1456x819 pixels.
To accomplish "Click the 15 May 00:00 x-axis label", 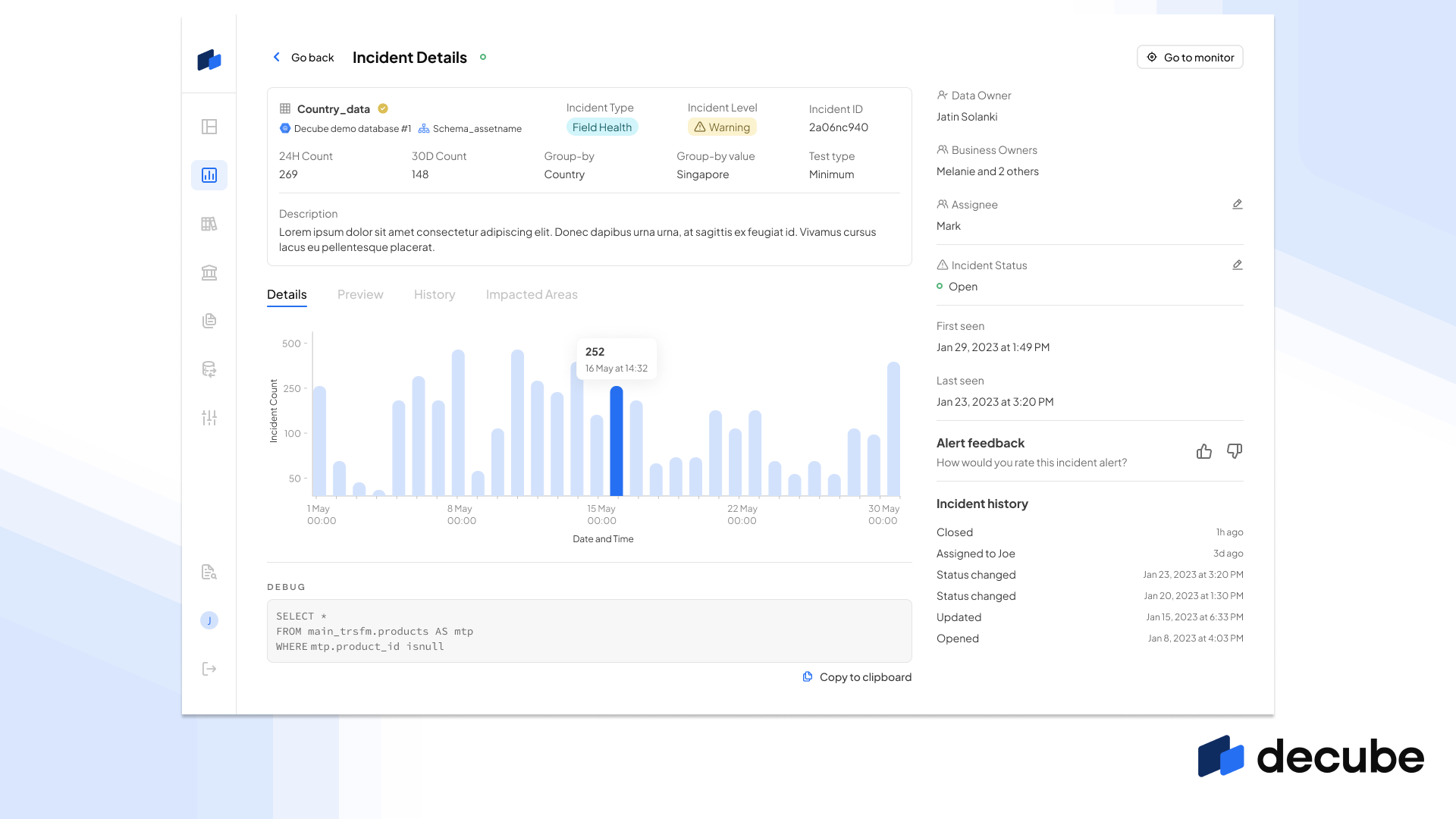I will (601, 514).
